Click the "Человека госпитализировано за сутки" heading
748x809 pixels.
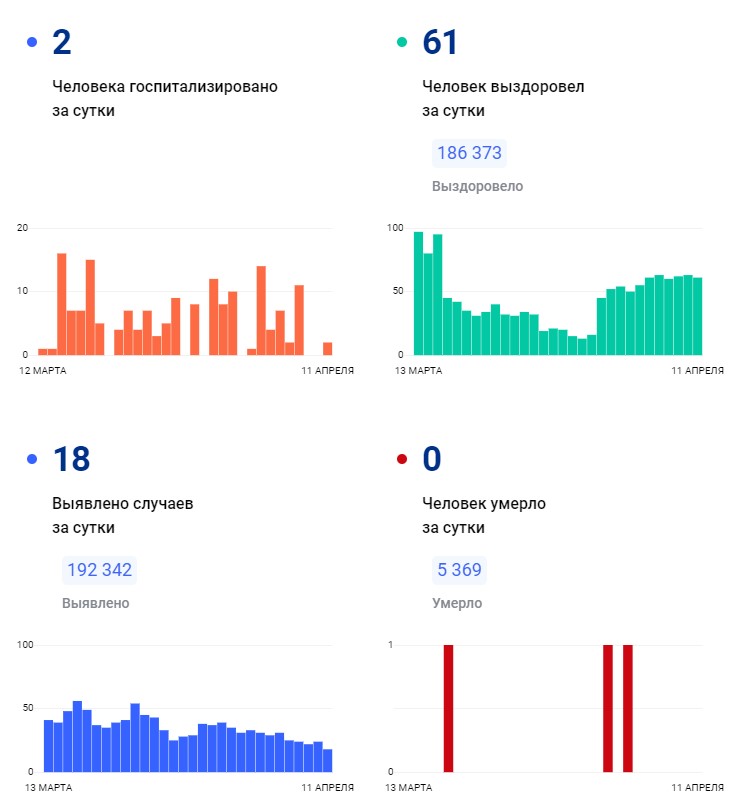165,98
